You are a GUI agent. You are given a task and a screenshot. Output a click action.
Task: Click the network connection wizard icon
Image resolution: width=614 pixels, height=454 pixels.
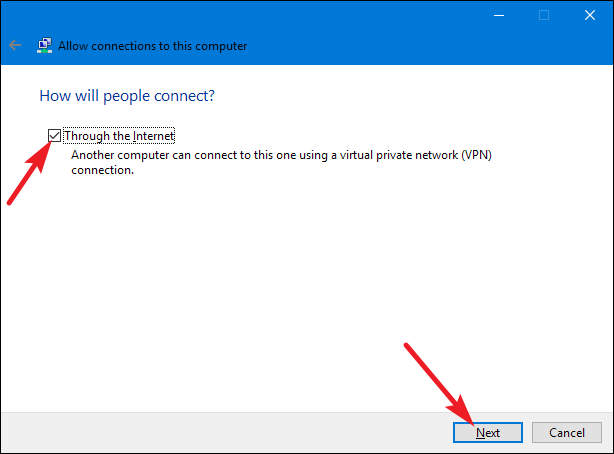point(45,45)
